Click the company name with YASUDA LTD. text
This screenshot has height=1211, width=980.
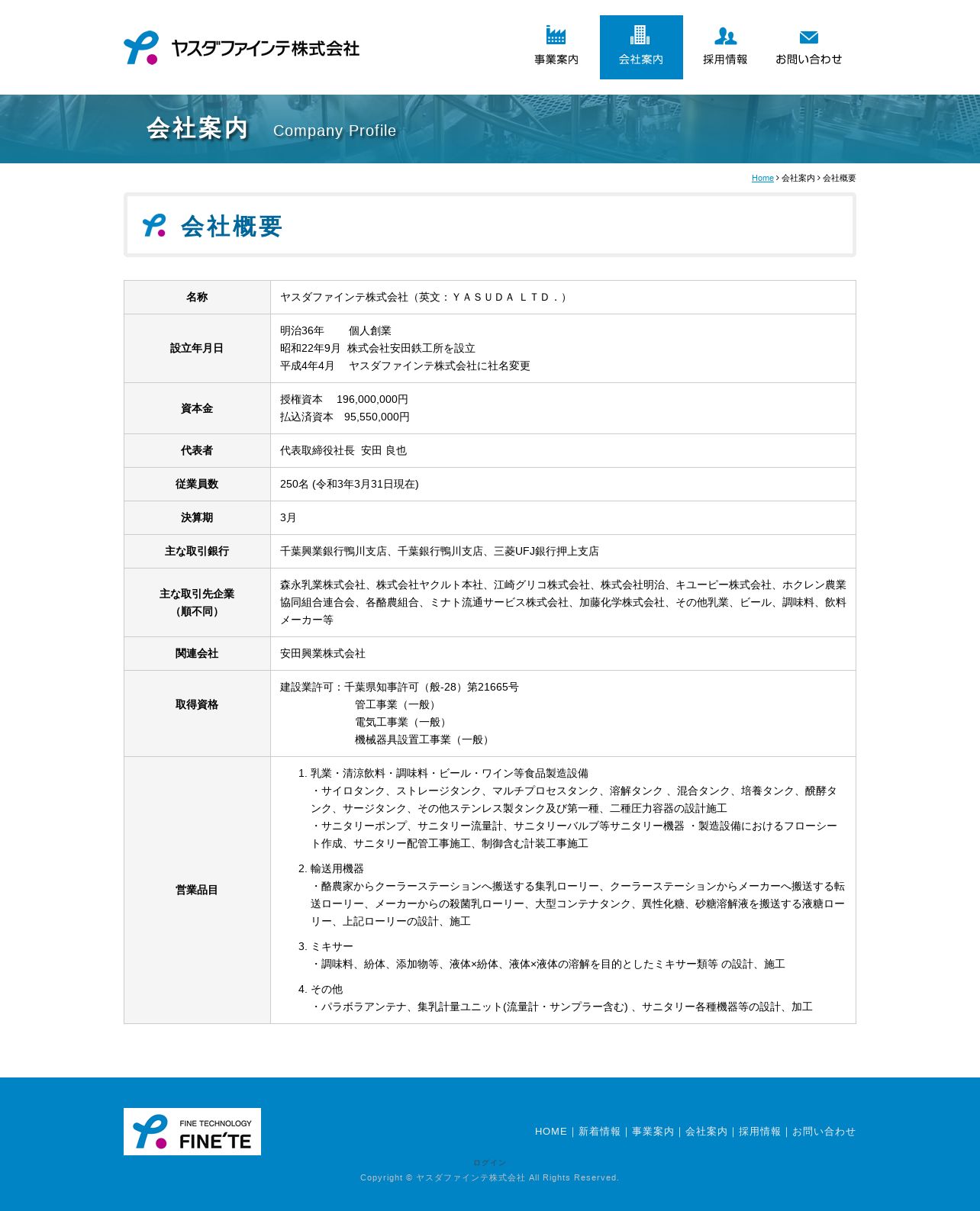(x=425, y=298)
